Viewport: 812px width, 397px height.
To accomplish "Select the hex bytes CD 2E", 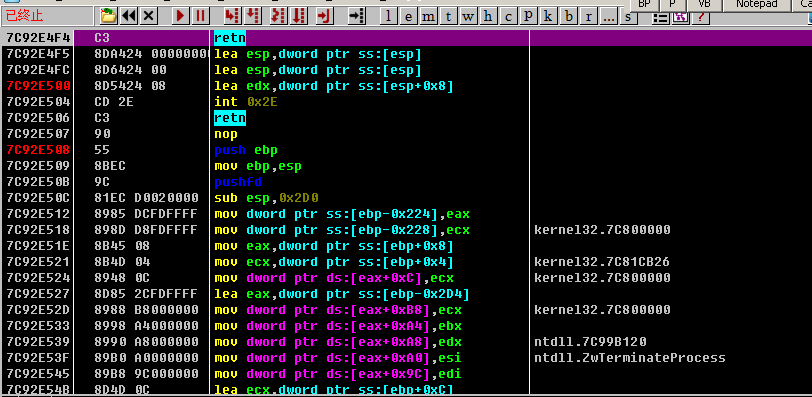I will pyautogui.click(x=114, y=102).
